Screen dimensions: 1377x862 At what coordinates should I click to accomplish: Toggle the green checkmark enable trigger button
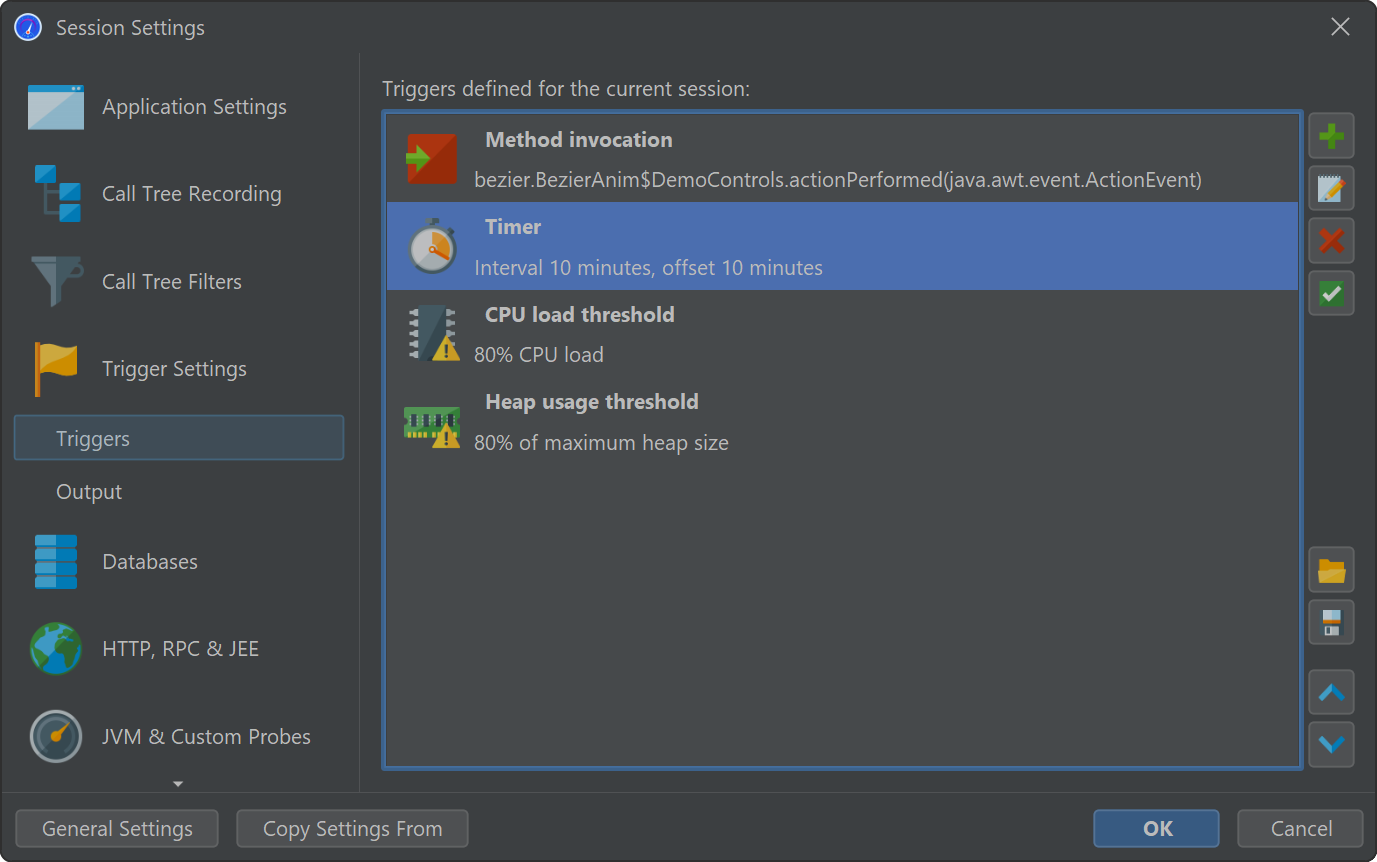(1331, 293)
